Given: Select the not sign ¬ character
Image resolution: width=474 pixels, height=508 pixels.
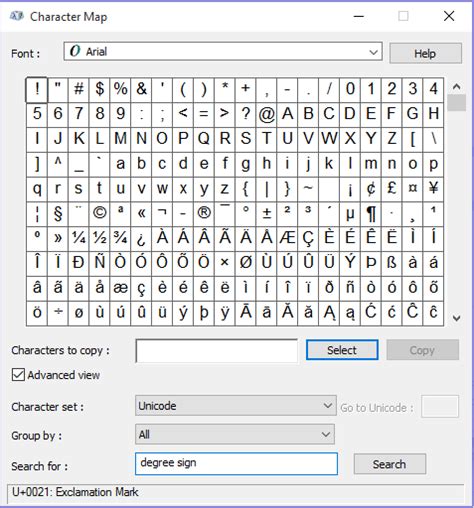Looking at the screenshot, I should click(x=162, y=213).
